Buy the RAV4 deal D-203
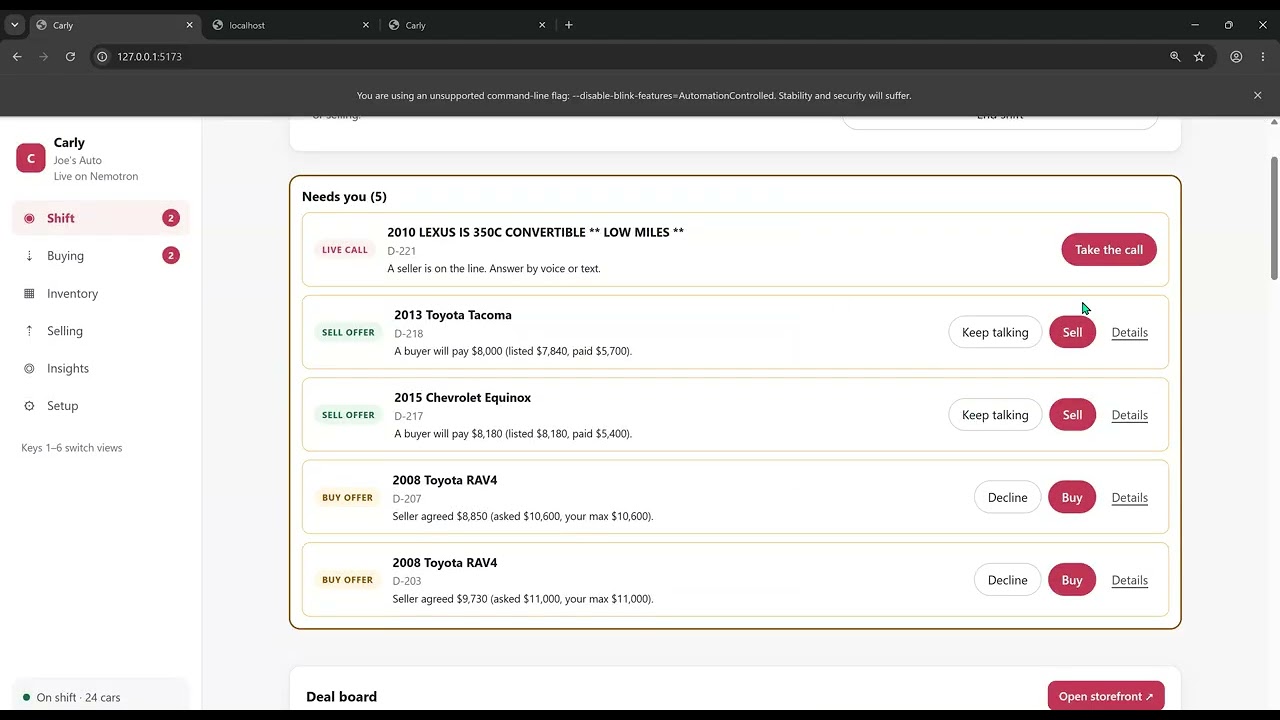 pyautogui.click(x=1072, y=580)
